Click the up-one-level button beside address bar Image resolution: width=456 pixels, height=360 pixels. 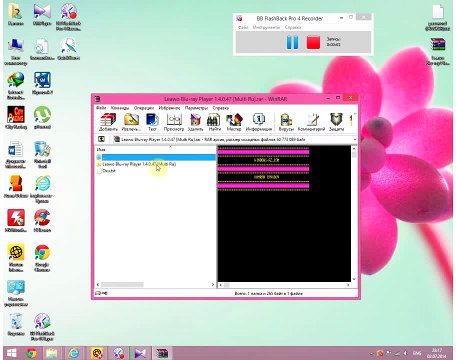tap(101, 139)
